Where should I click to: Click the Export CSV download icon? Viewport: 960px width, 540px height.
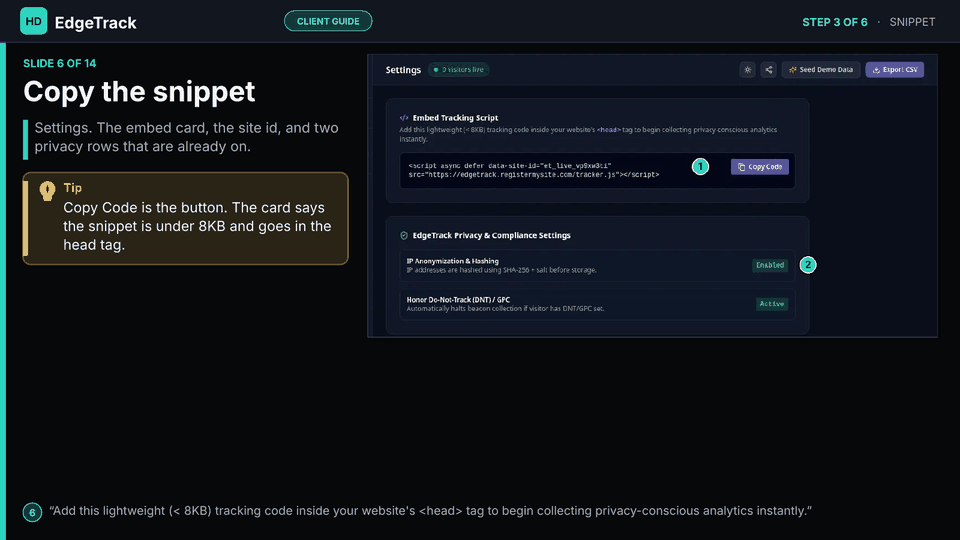pos(876,70)
